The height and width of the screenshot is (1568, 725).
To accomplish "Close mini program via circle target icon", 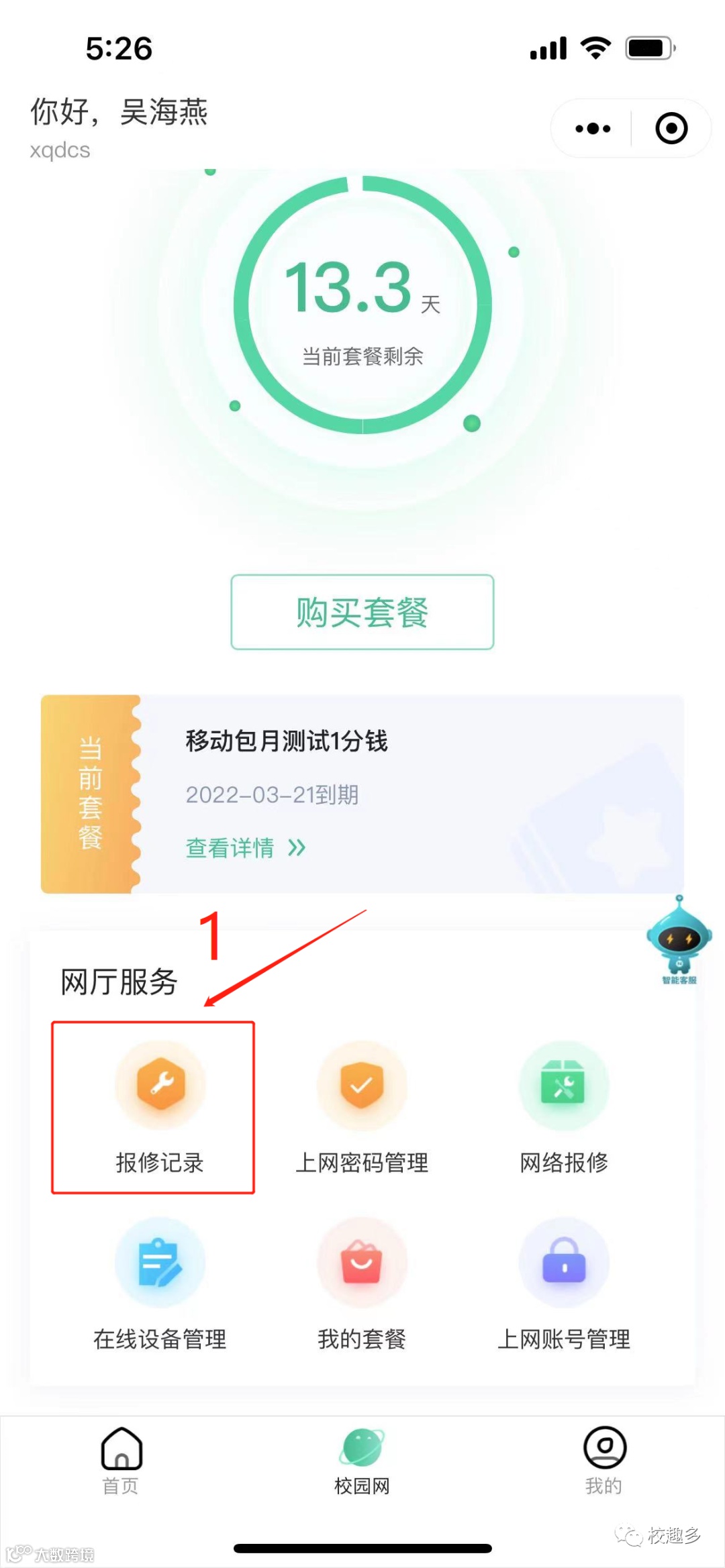I will point(671,128).
